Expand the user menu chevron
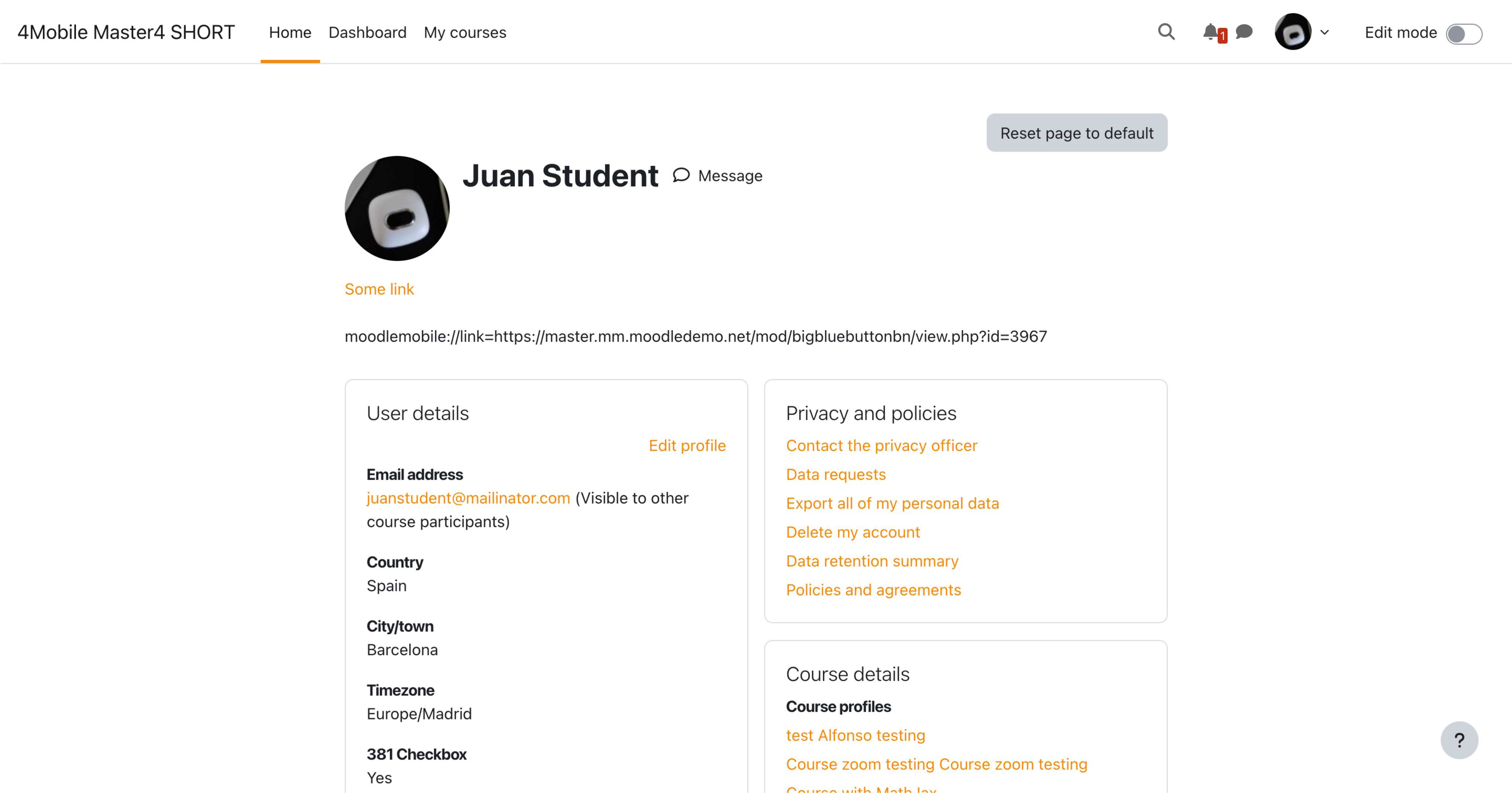Screen dimensions: 1512x793 point(1324,32)
